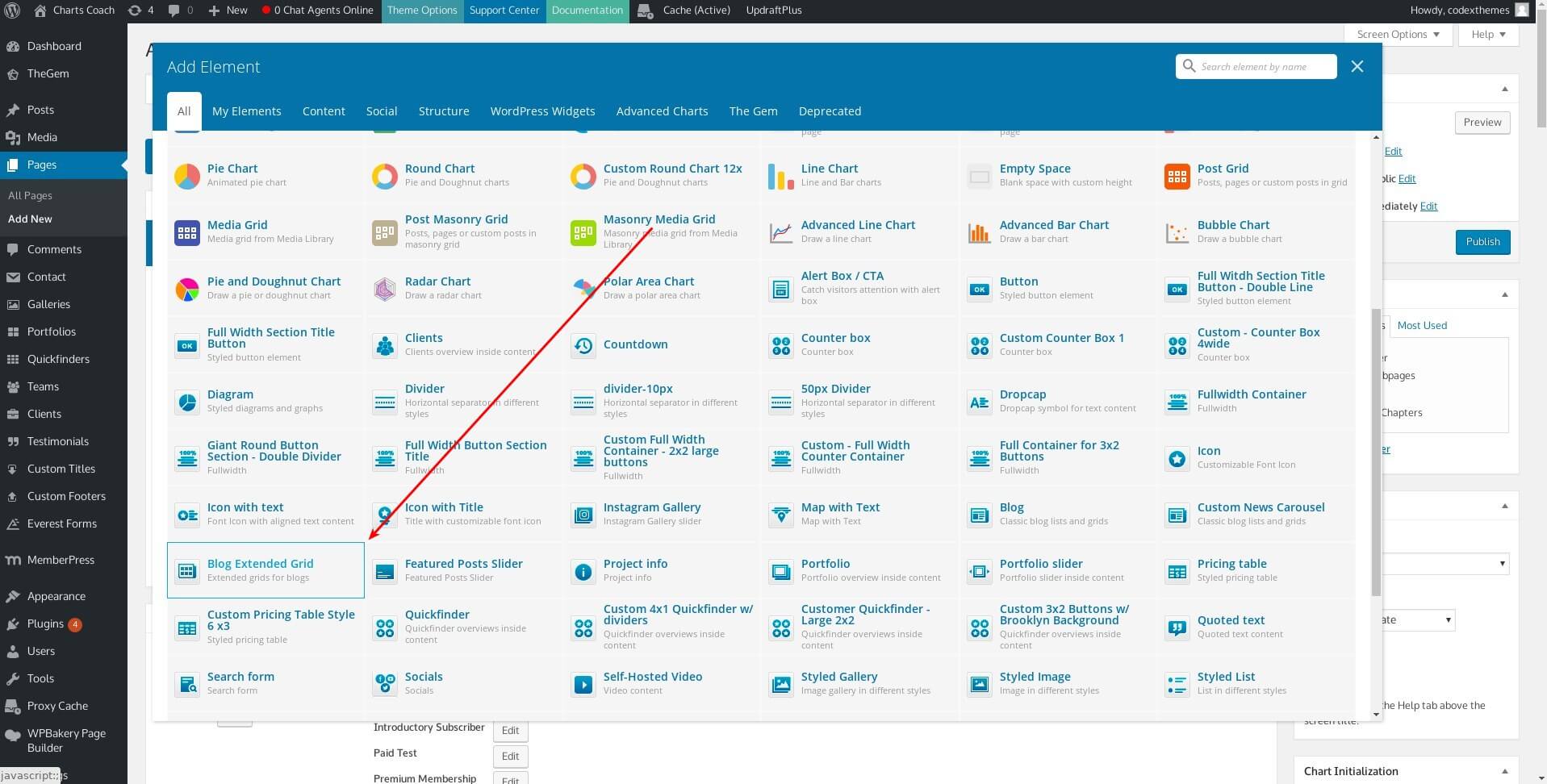Open WPBakery Page Builder menu
The height and width of the screenshot is (784, 1547).
(x=66, y=740)
